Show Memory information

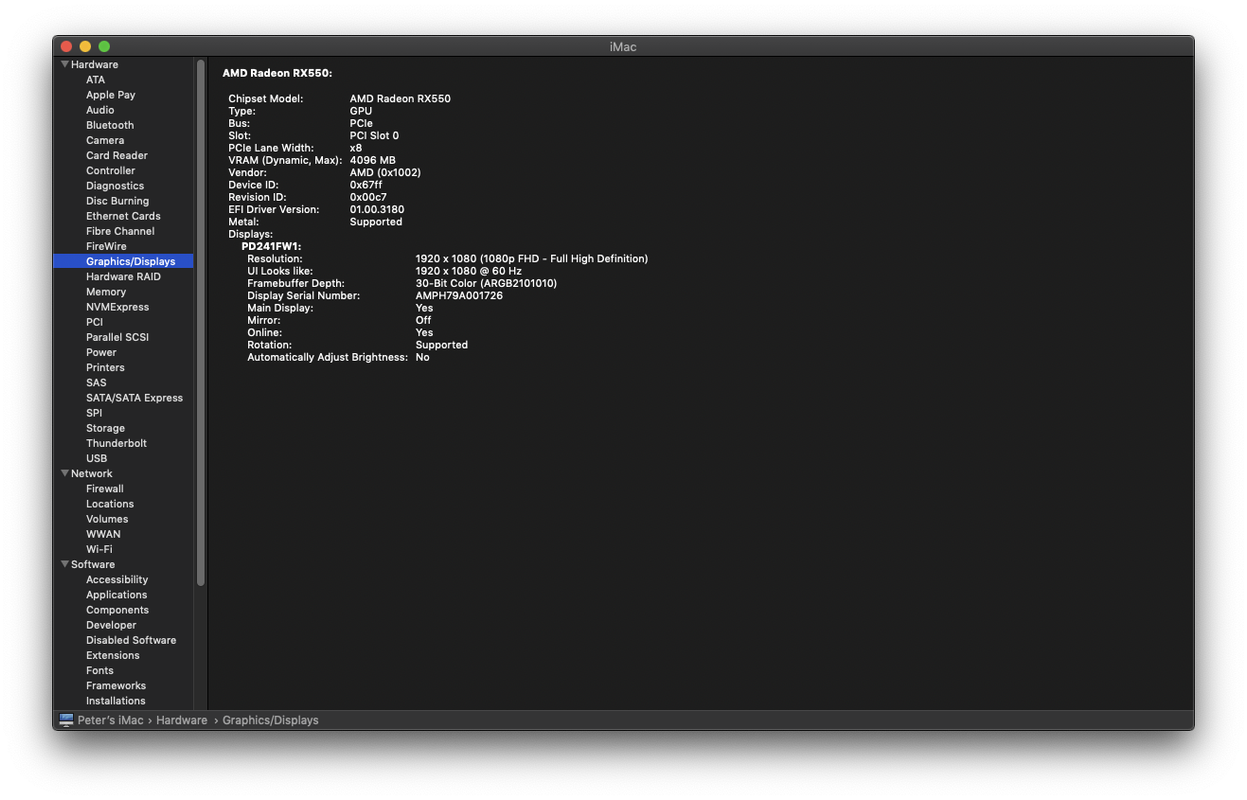[106, 292]
